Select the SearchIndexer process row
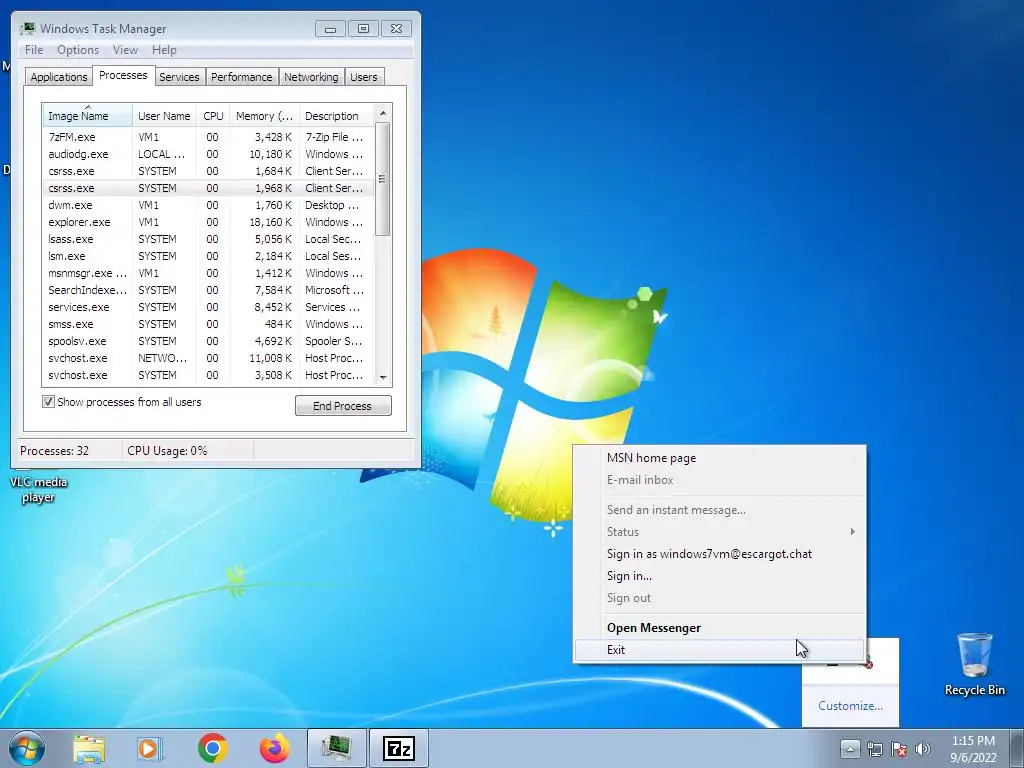Screen dimensions: 1024x768 click(x=208, y=290)
